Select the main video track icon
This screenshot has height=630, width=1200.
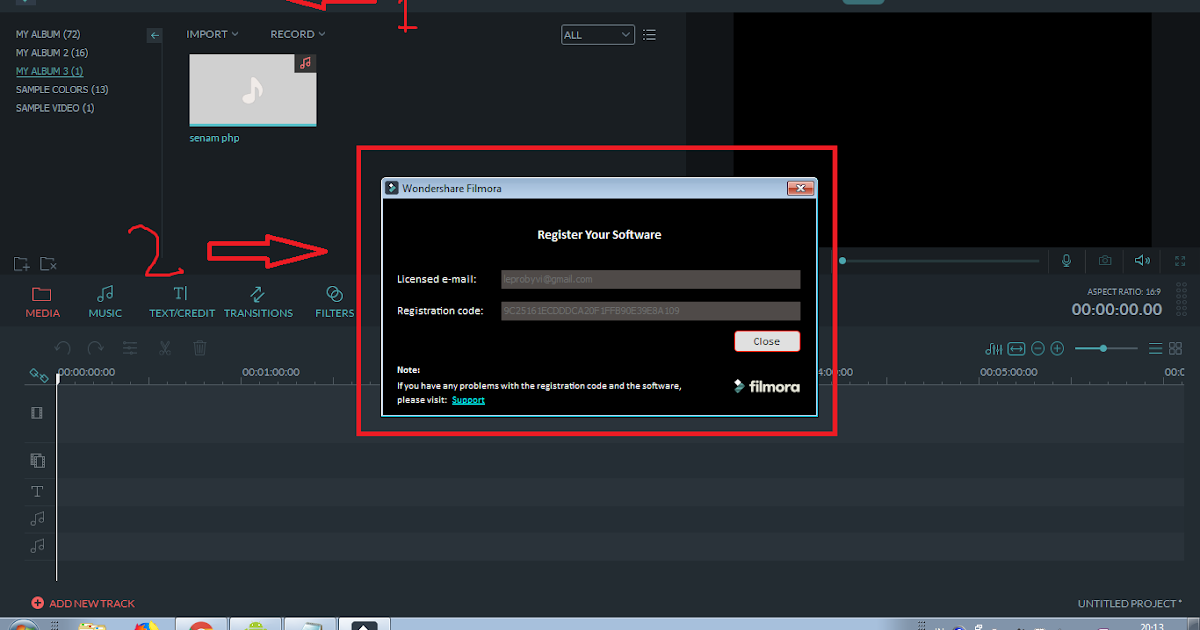click(x=37, y=412)
